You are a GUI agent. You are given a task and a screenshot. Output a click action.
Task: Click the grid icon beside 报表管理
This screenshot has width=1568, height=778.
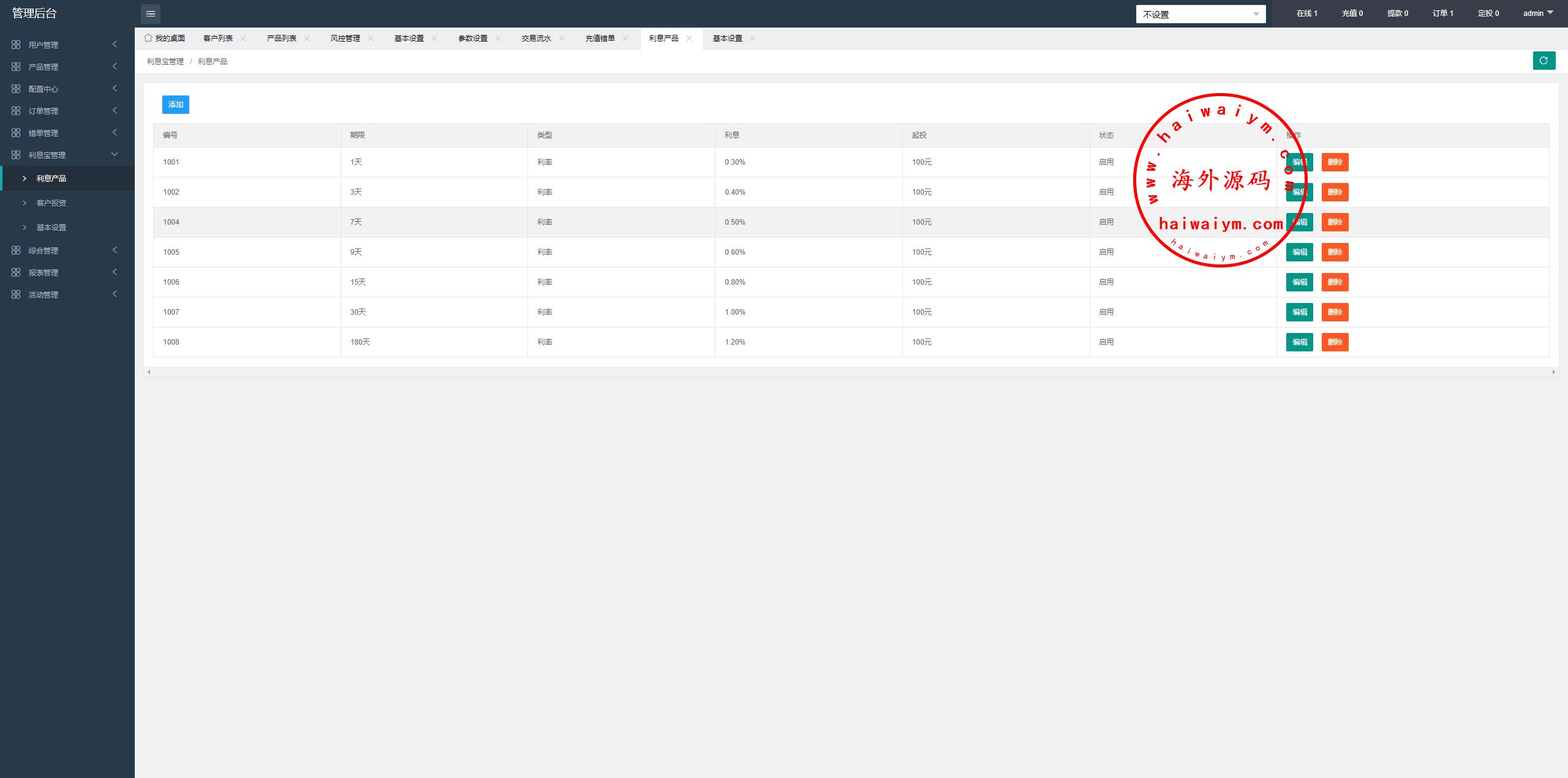pyautogui.click(x=16, y=272)
